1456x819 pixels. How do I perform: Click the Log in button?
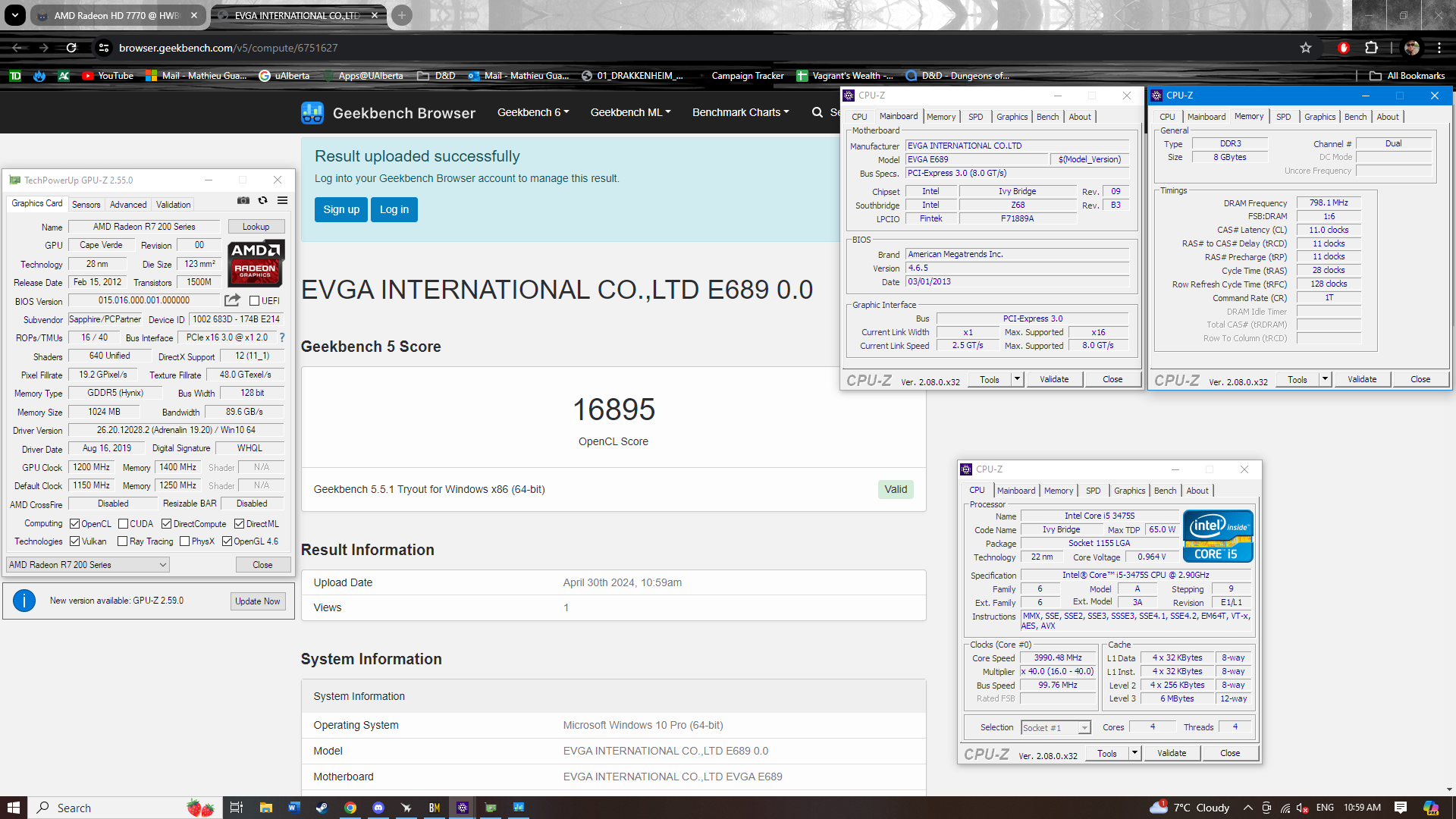[x=394, y=210]
